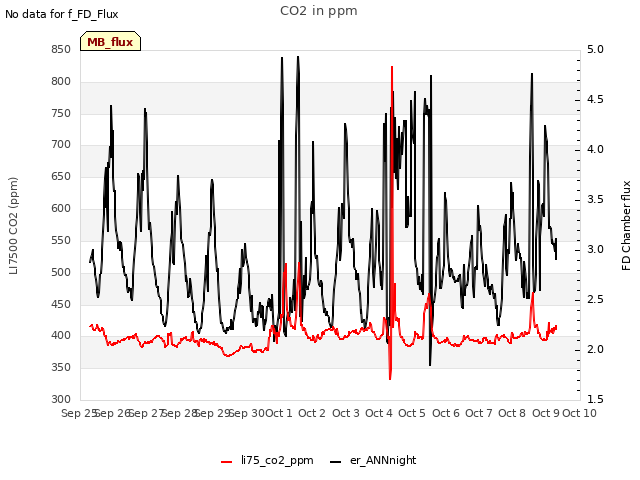Click the 550 value on left axis
The height and width of the screenshot is (480, 640).
(61, 240)
